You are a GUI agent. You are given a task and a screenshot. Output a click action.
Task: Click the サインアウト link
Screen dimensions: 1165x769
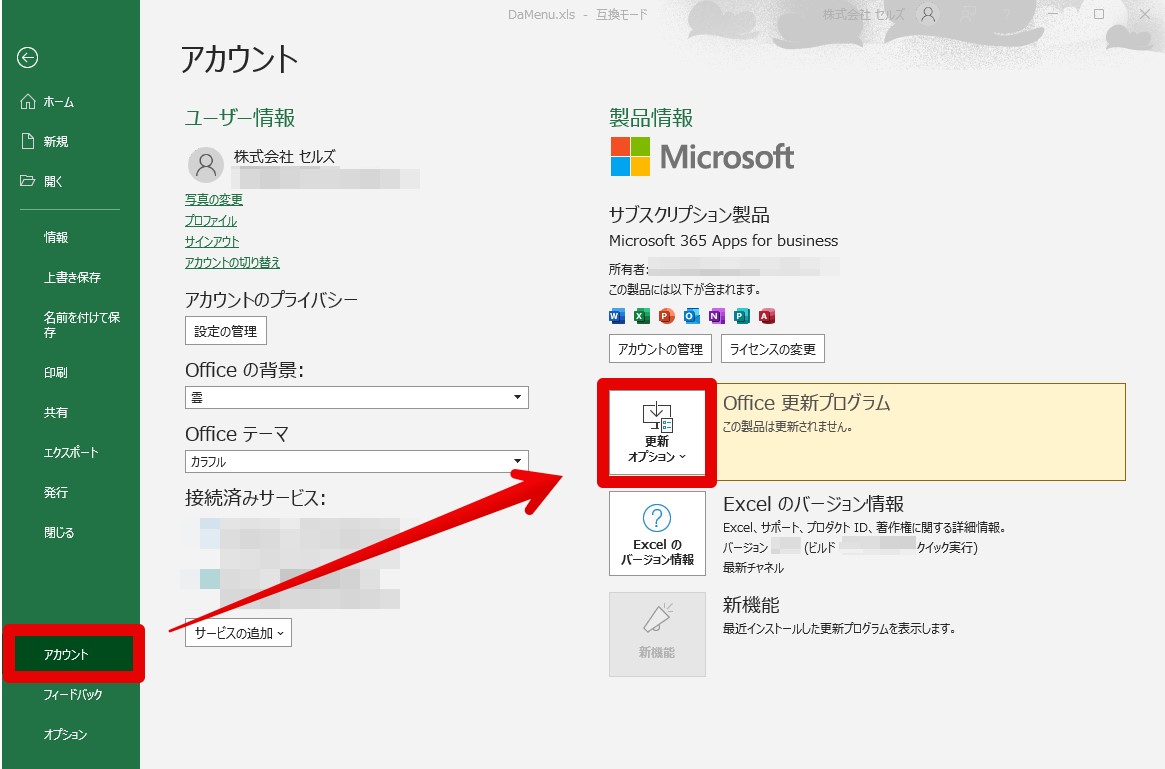pos(212,241)
